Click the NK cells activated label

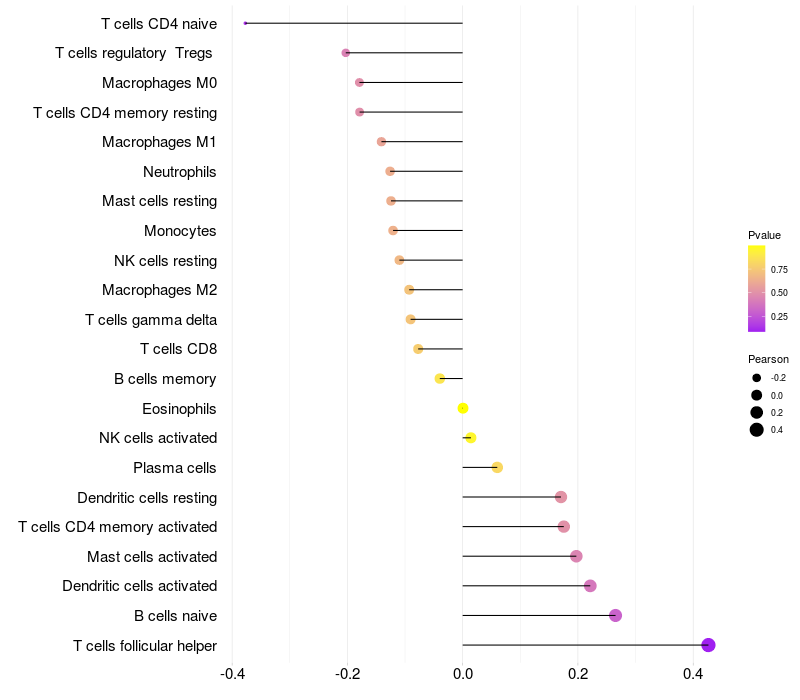tap(158, 438)
